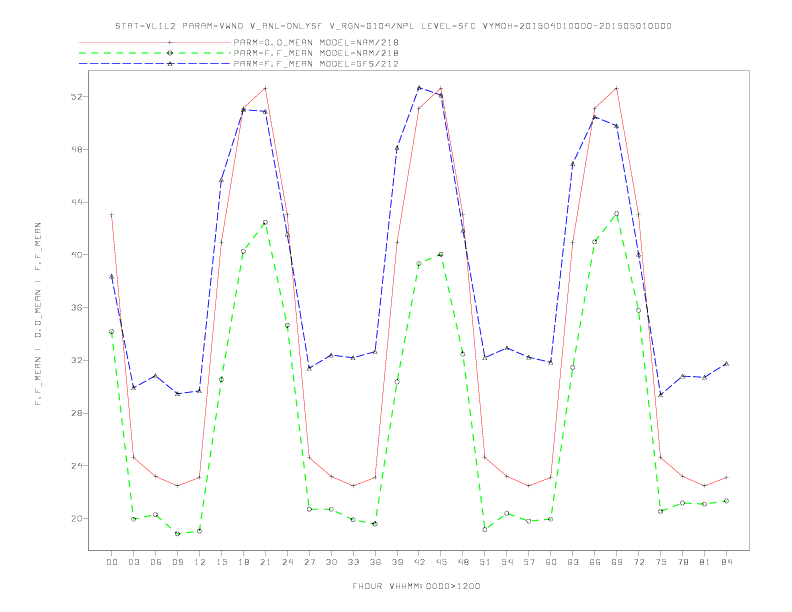Click x-axis forecast hour label 45
This screenshot has height=612, width=792.
tap(441, 562)
